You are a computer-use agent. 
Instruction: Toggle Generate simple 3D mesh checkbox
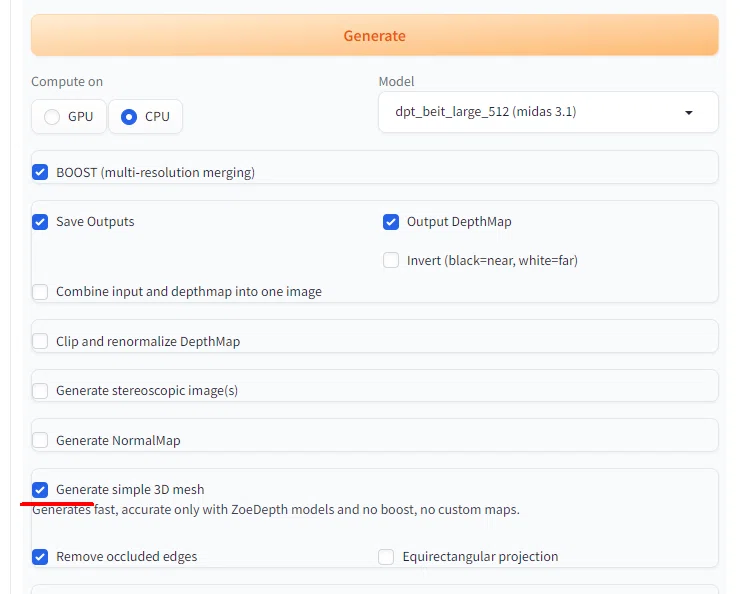click(40, 489)
